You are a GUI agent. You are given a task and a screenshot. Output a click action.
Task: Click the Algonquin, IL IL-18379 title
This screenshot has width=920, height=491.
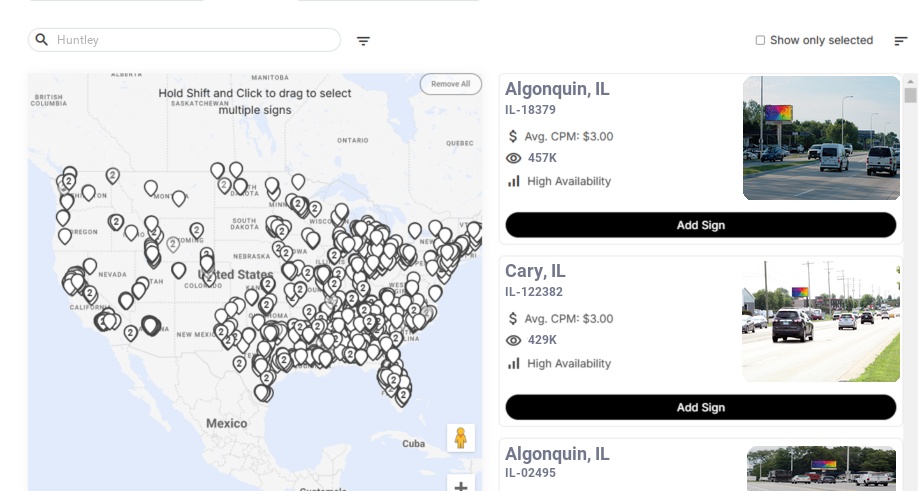[557, 89]
